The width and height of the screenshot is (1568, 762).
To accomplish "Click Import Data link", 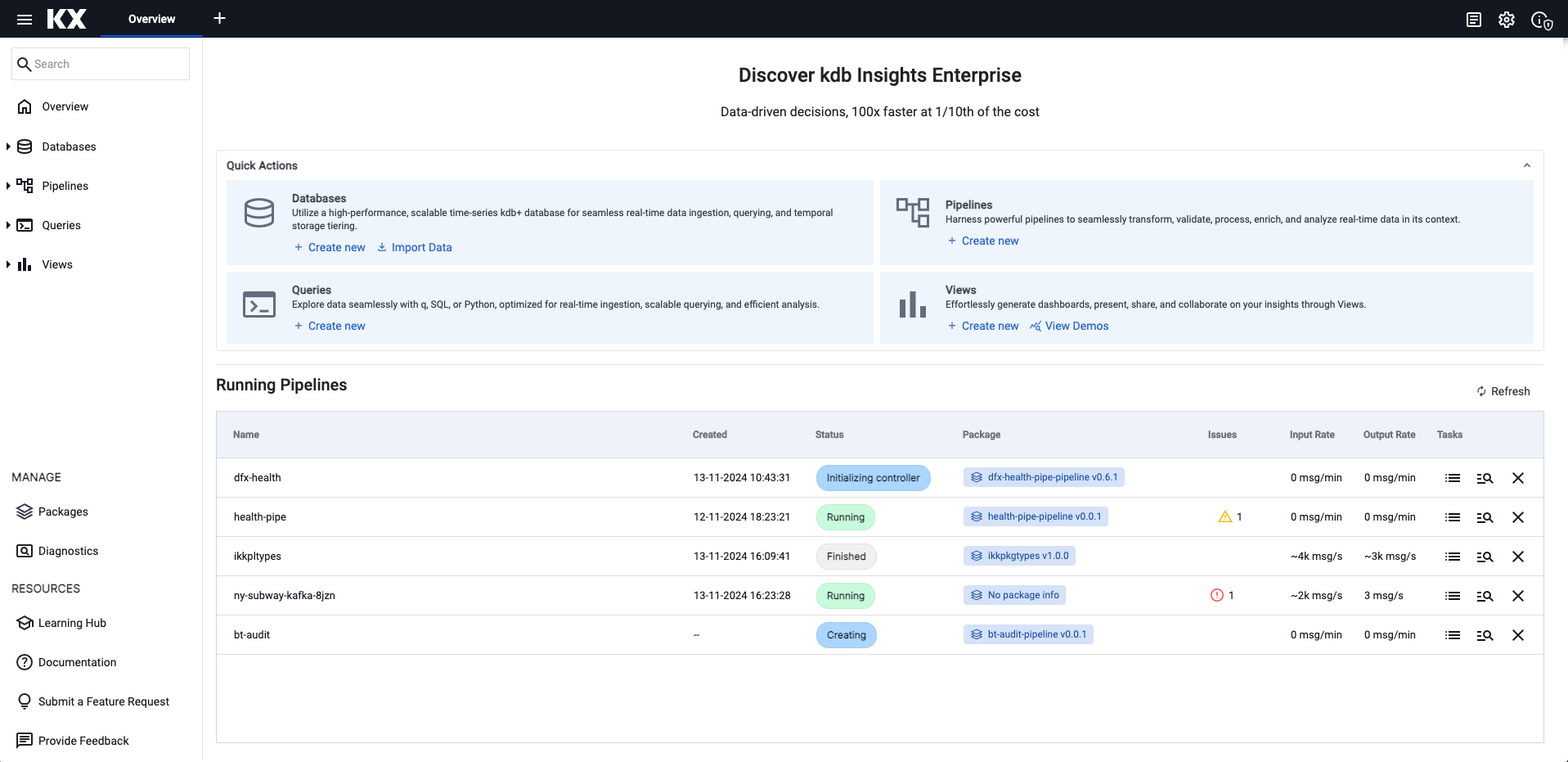I will click(414, 247).
